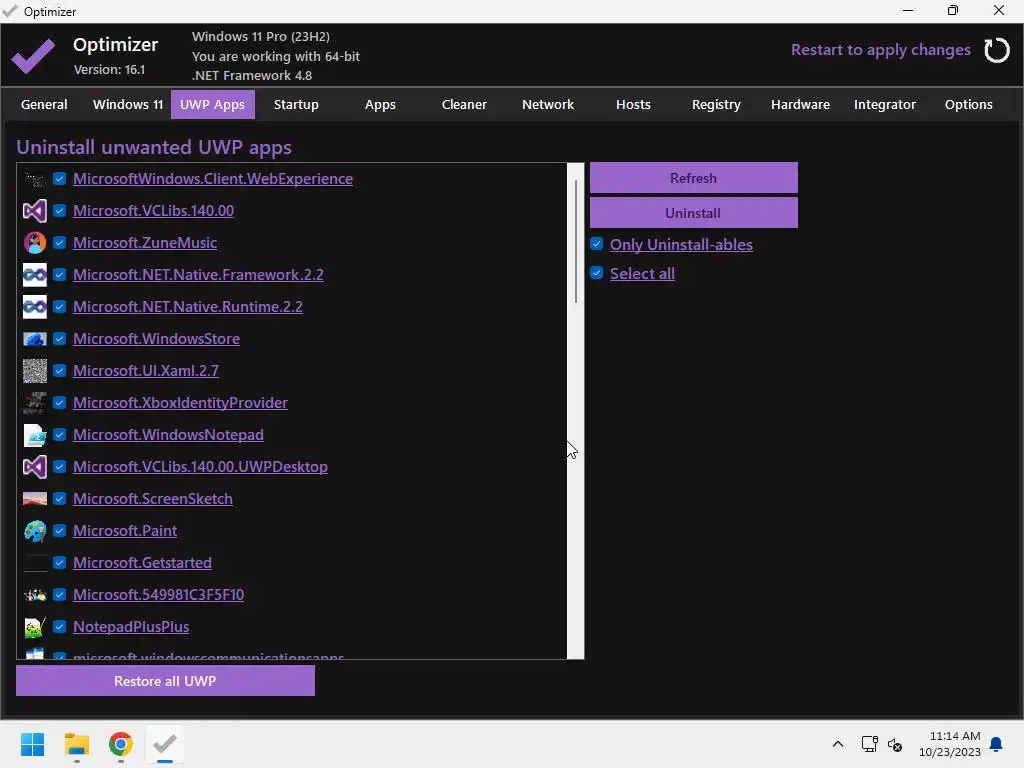Click the Microsoft.VCLibs.140.00.UWPDesktop icon
Screen dimensions: 1024x768
[x=35, y=467]
